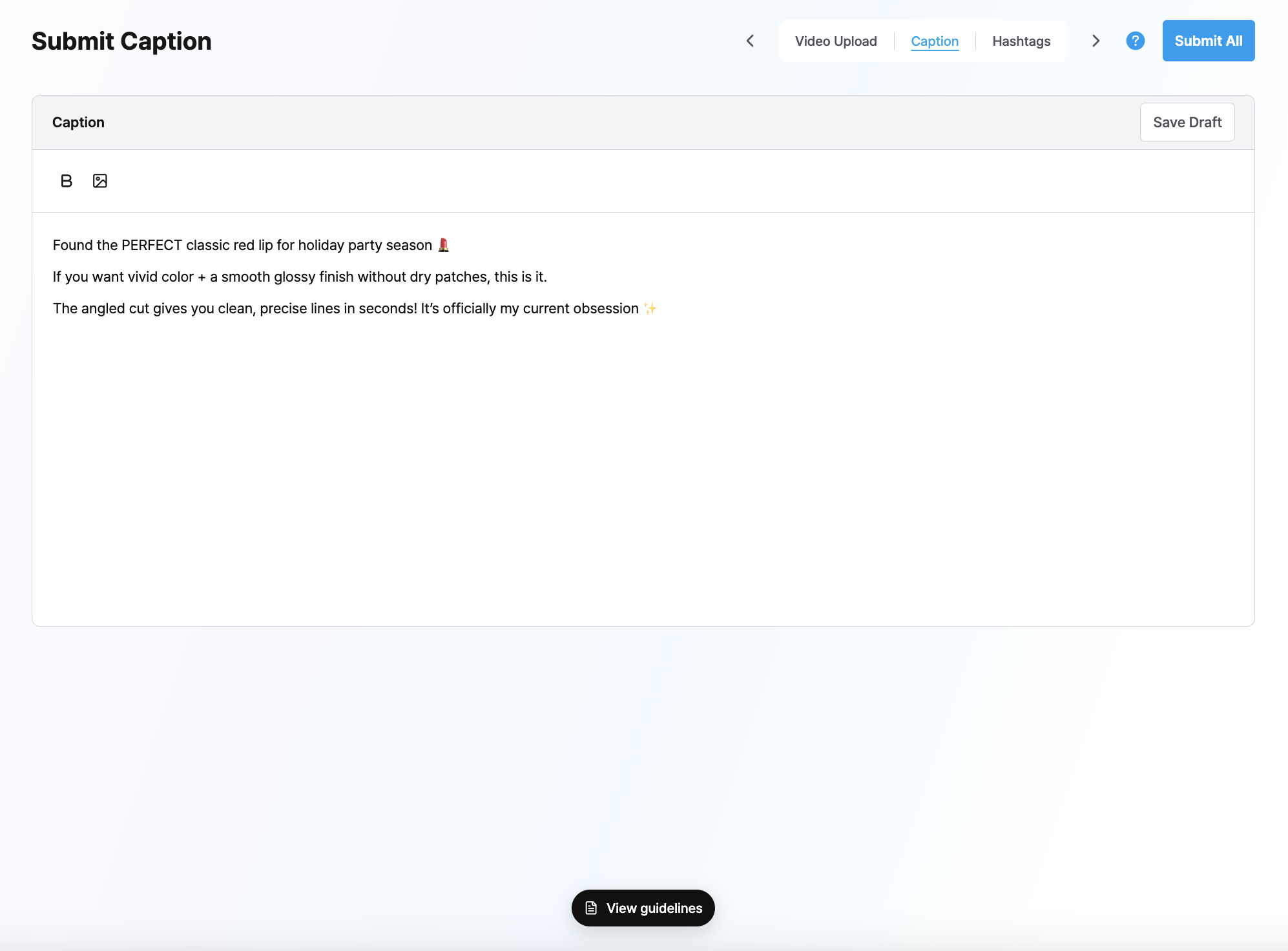1288x951 pixels.
Task: Advance to the next step with the right chevron
Action: tap(1096, 41)
